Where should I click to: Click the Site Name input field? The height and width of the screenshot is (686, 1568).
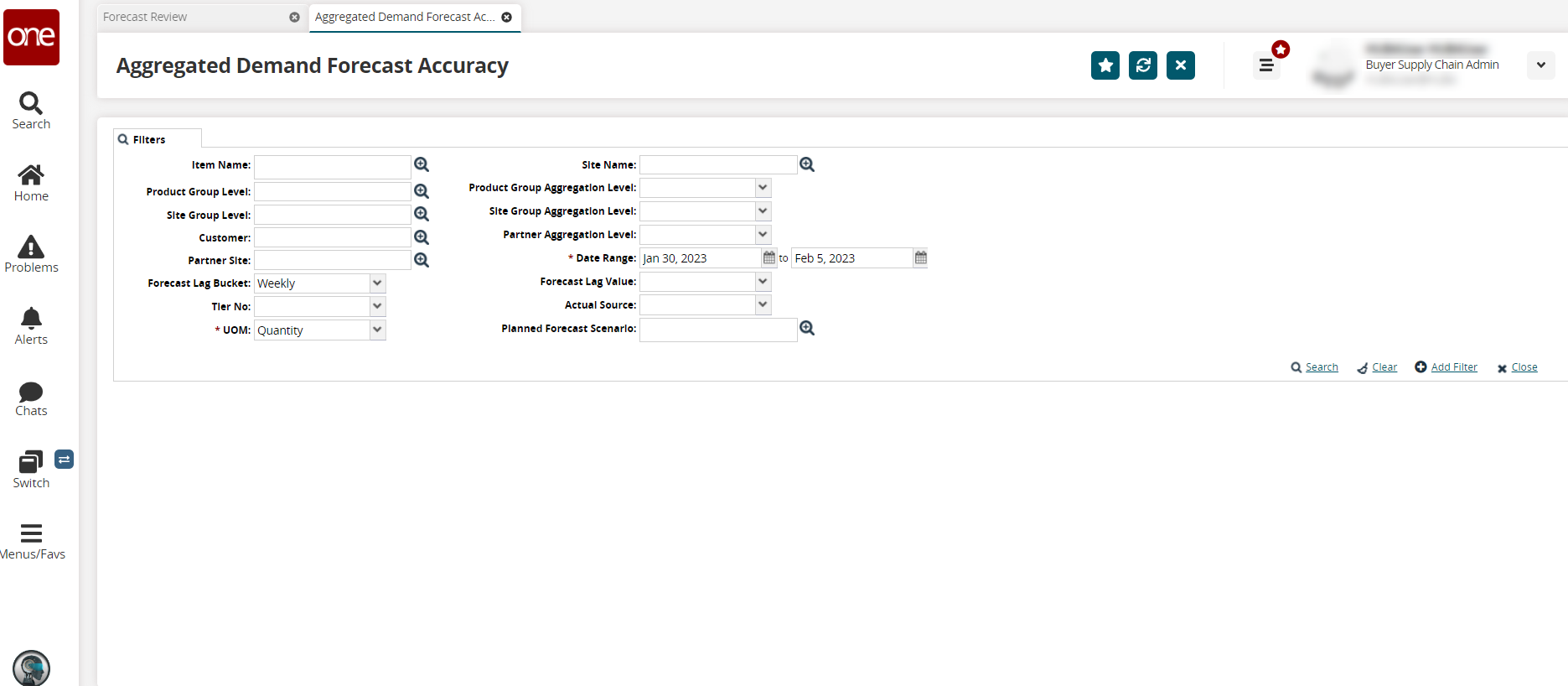coord(718,165)
